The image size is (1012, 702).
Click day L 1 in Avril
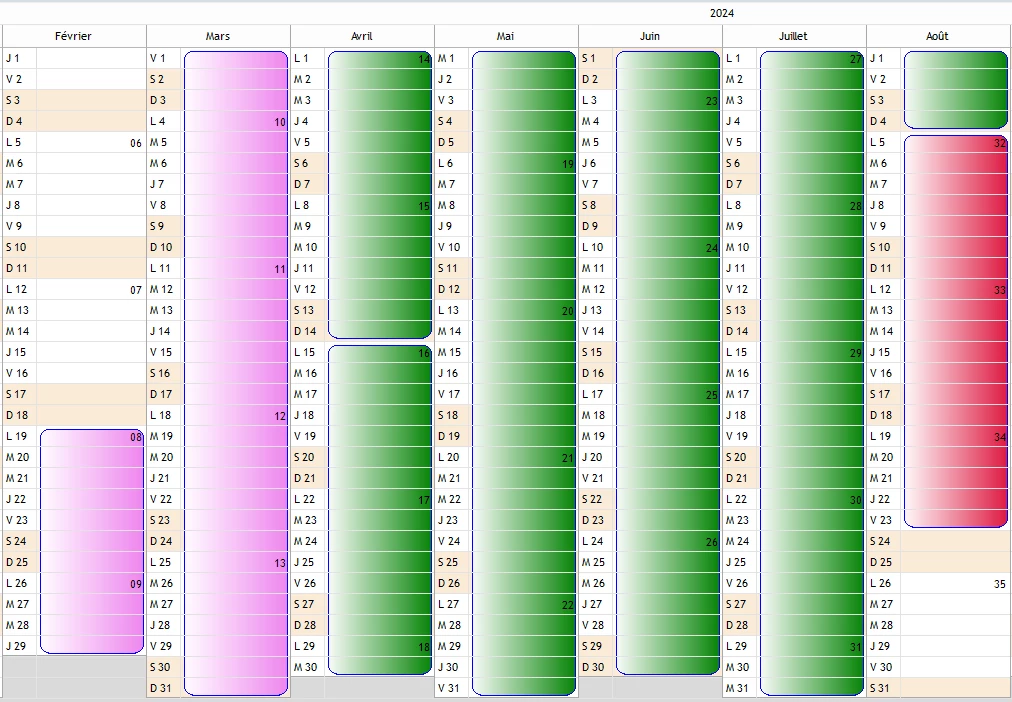pos(301,59)
